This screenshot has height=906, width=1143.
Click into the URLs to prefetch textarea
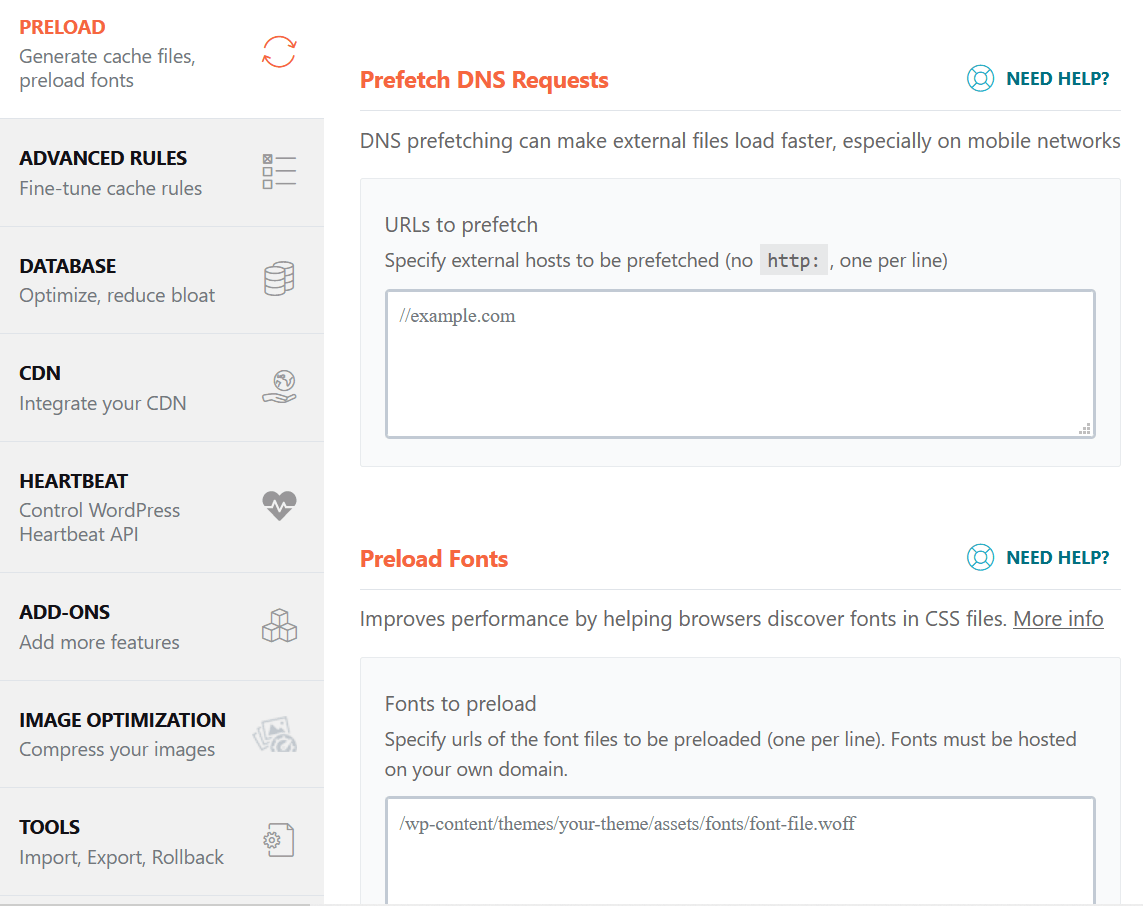pos(740,364)
